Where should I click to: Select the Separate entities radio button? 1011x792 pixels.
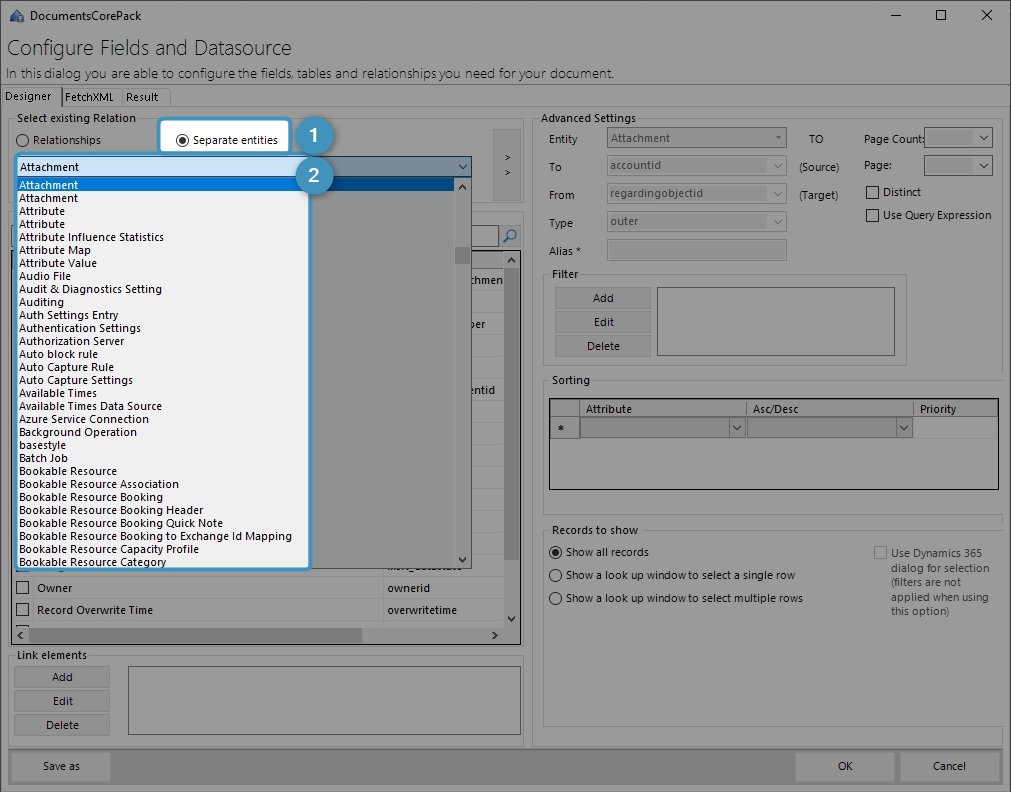182,140
